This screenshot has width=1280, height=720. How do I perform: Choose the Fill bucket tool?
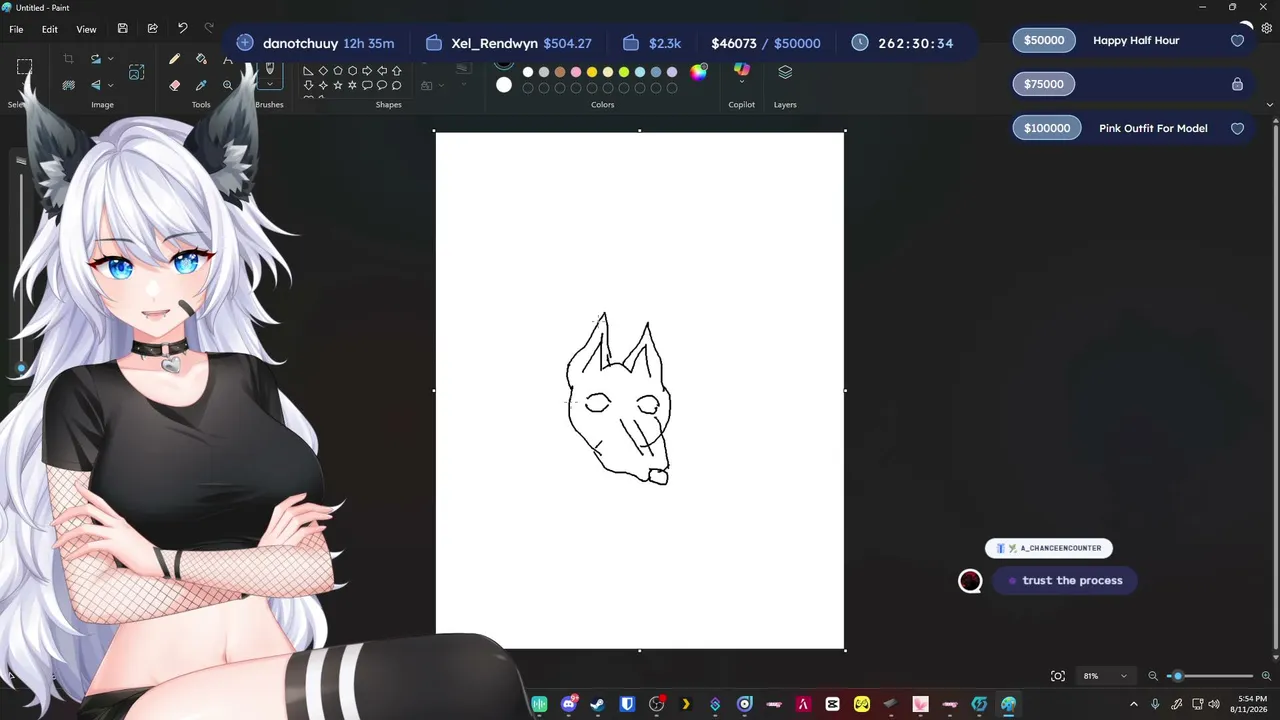pyautogui.click(x=201, y=60)
